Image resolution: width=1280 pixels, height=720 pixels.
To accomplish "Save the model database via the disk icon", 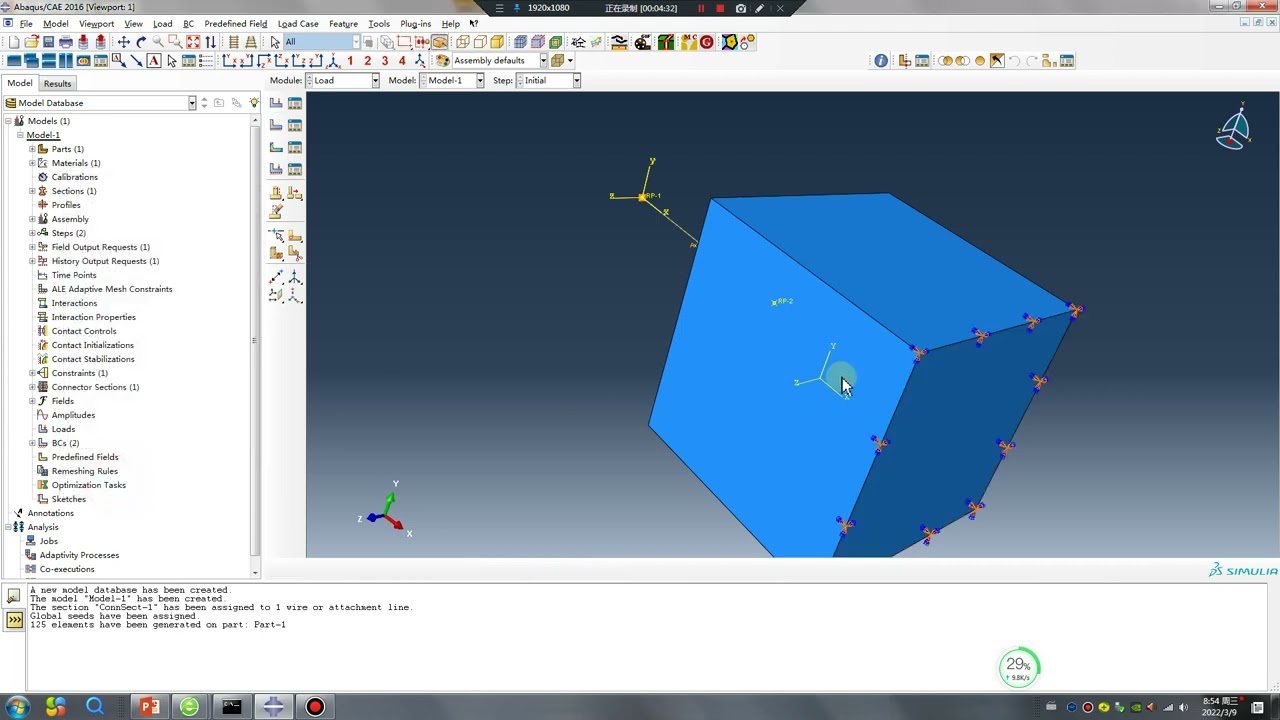I will click(48, 42).
